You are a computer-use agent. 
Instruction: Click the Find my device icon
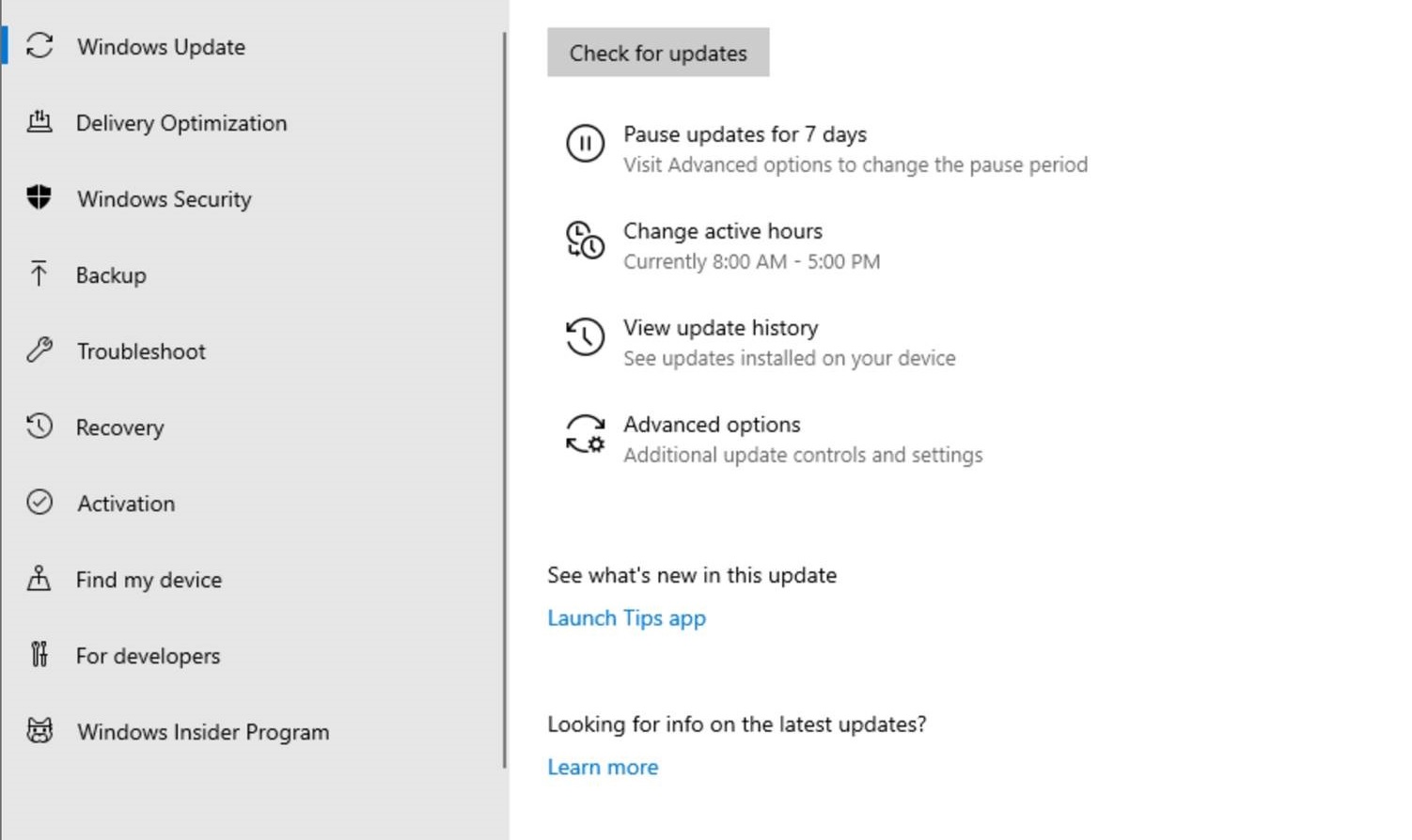point(39,579)
